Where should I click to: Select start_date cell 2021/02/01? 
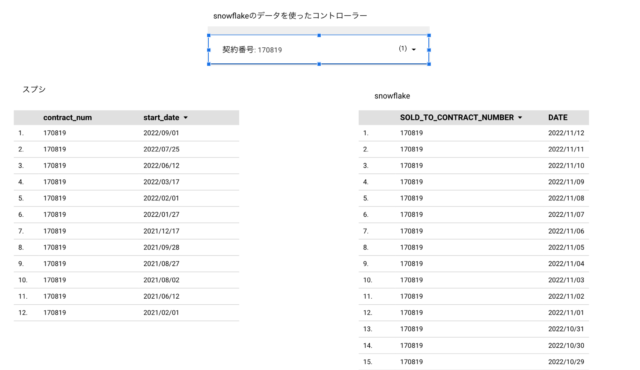(x=161, y=312)
